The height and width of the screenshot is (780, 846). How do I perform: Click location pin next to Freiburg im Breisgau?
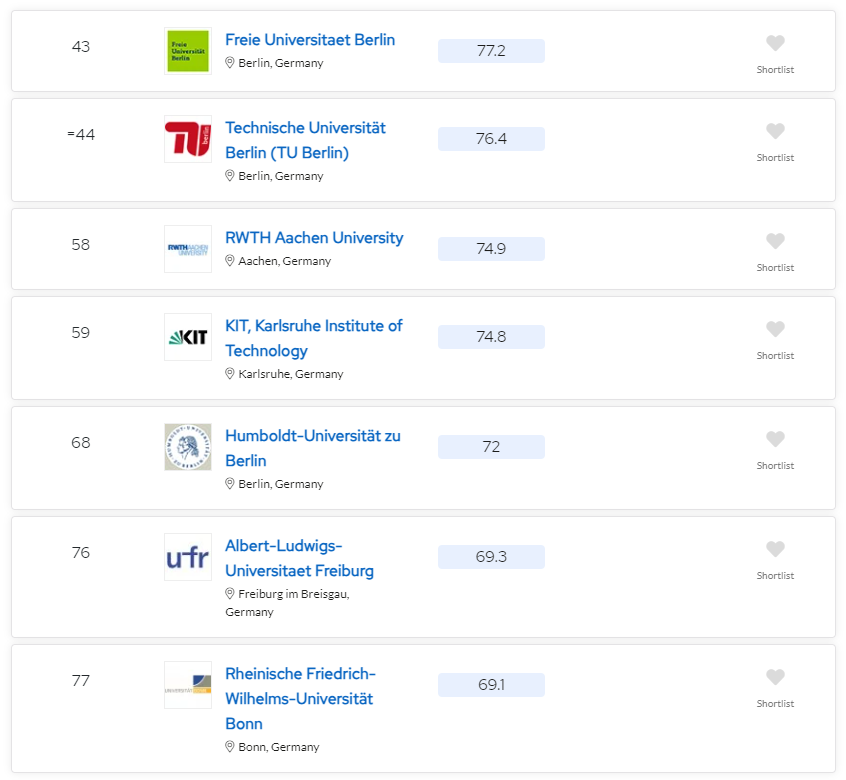click(229, 594)
